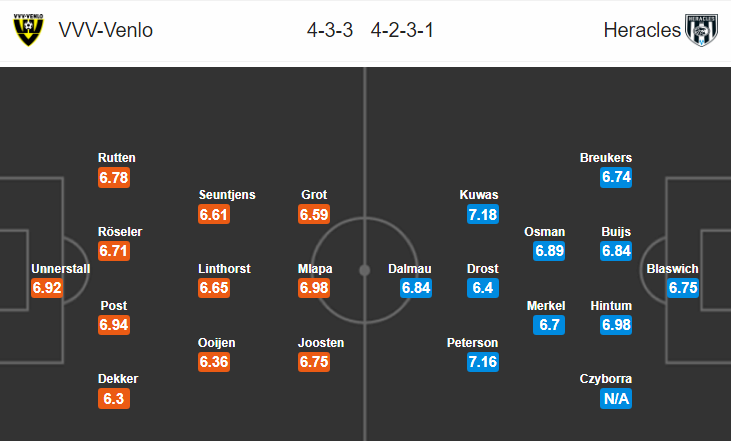
Task: Click Czyborra's N/A rating badge
Action: [x=616, y=398]
